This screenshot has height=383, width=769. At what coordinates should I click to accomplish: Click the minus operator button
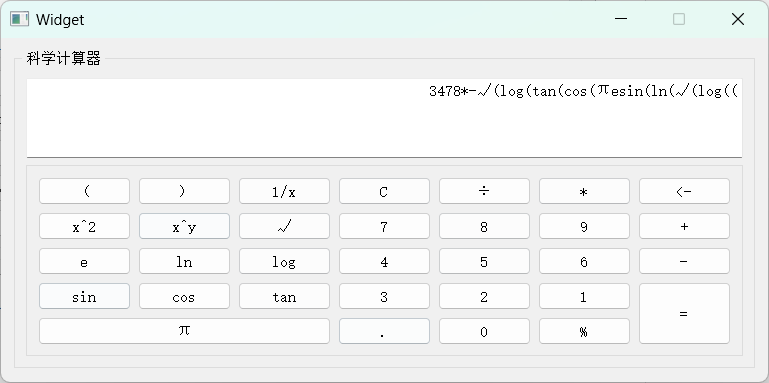click(684, 261)
